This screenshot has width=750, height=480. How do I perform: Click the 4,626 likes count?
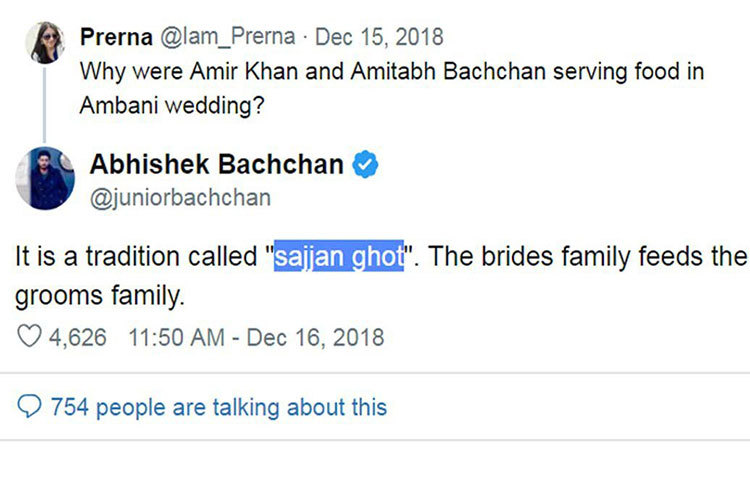coord(78,336)
